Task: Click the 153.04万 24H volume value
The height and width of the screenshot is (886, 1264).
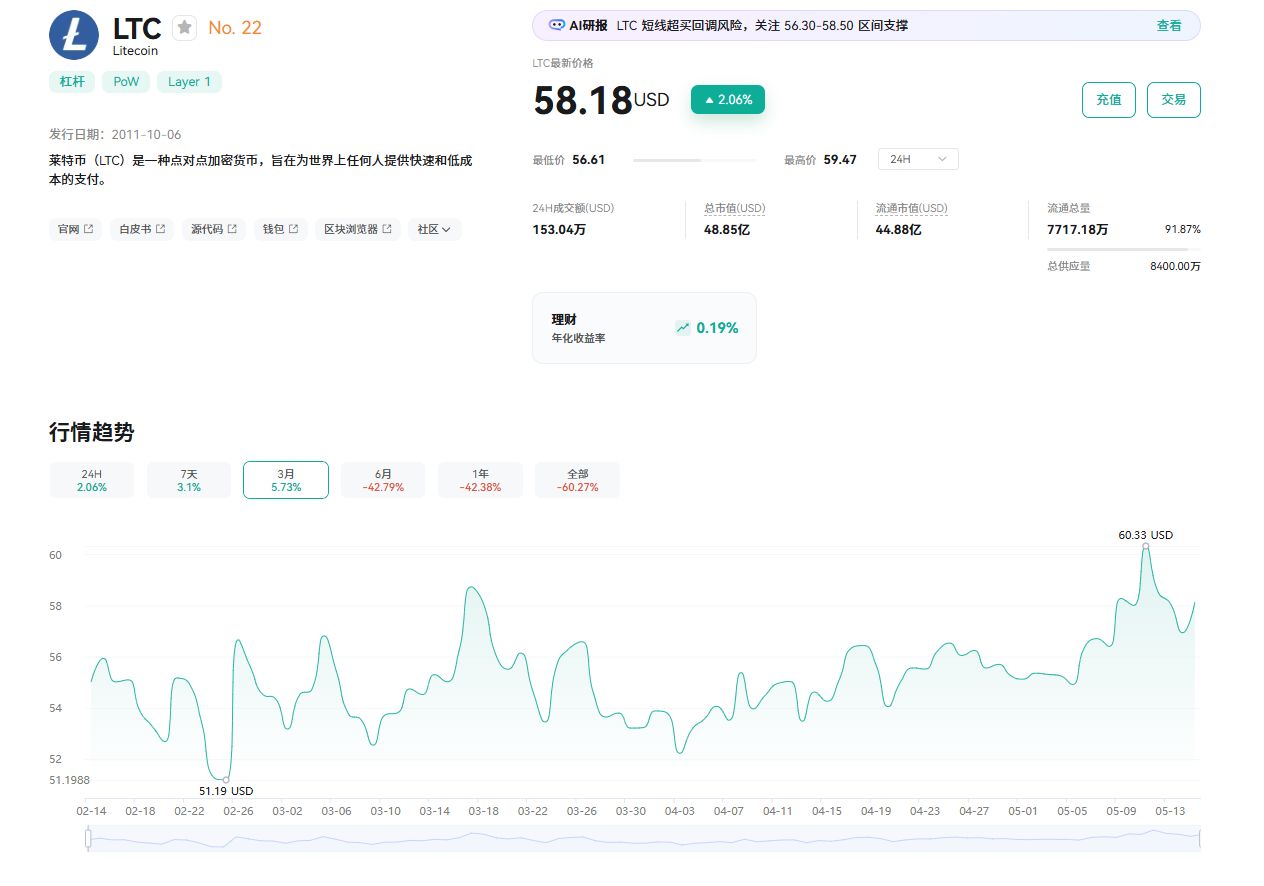Action: point(559,229)
